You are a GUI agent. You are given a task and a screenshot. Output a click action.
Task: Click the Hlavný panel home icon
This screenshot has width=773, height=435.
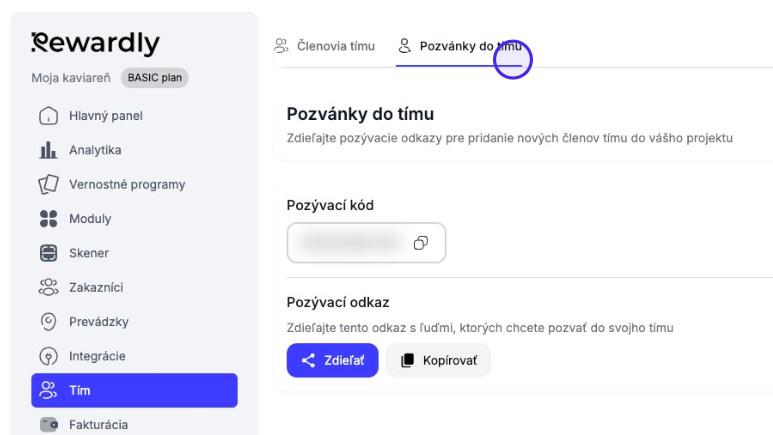pos(48,116)
